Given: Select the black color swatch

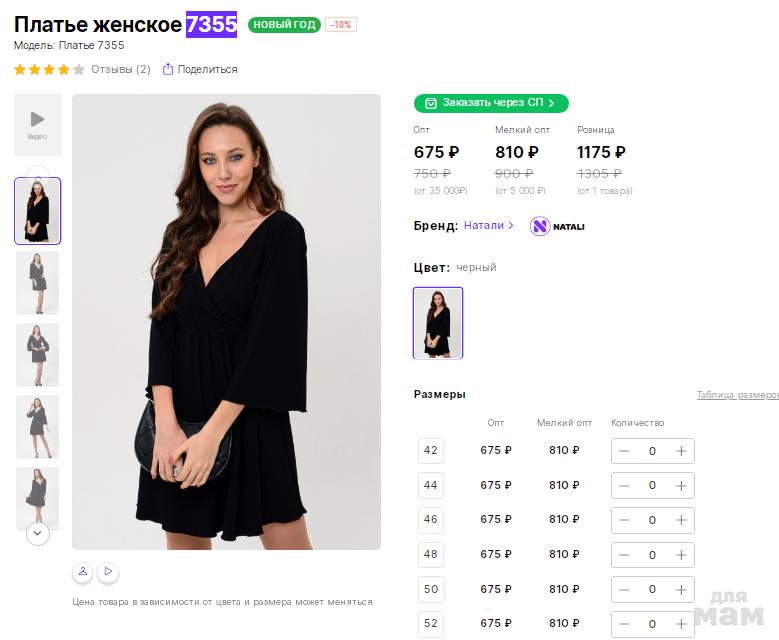Looking at the screenshot, I should tap(438, 323).
